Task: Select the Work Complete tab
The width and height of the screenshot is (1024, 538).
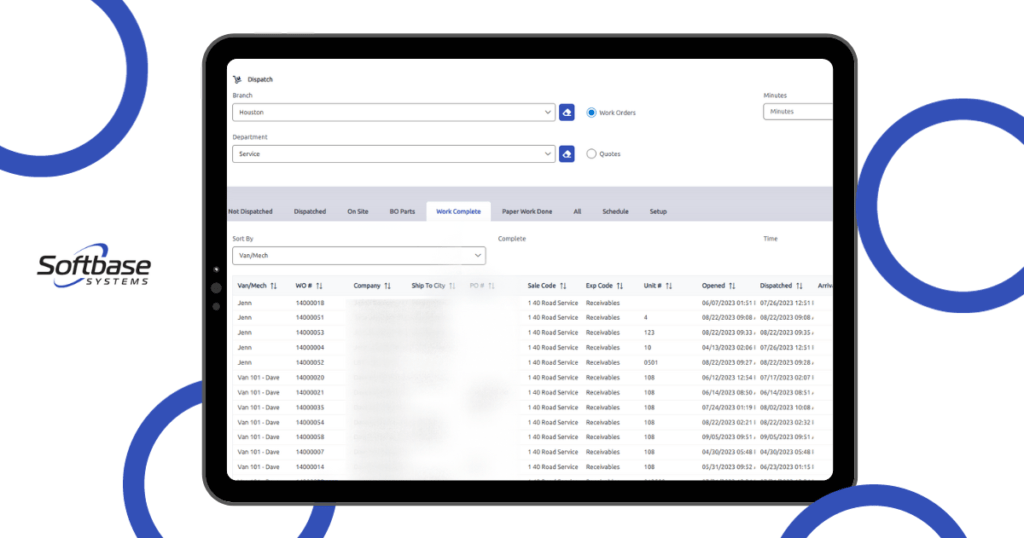Action: [458, 212]
